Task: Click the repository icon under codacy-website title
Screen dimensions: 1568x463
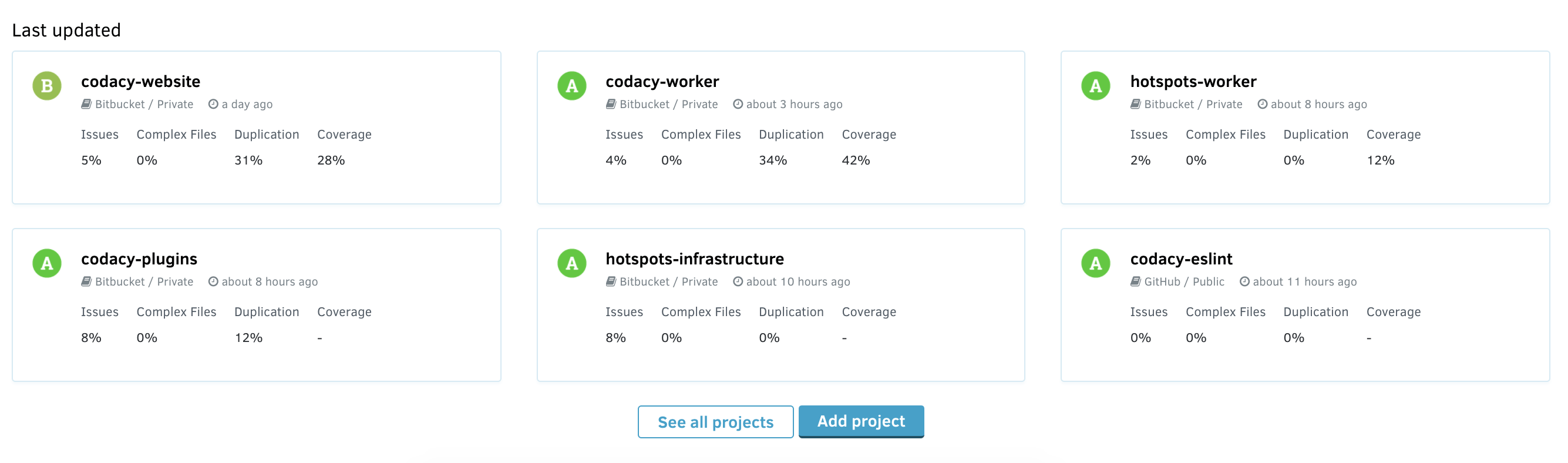Action: [x=86, y=104]
